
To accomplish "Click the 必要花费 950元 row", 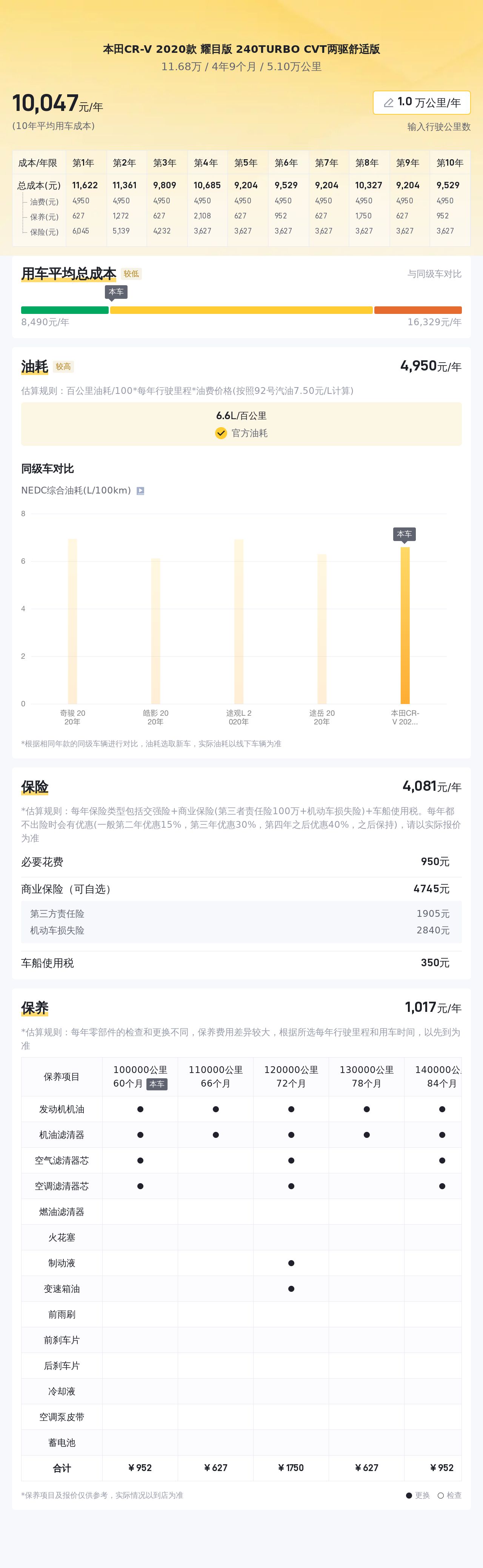I will point(241,862).
